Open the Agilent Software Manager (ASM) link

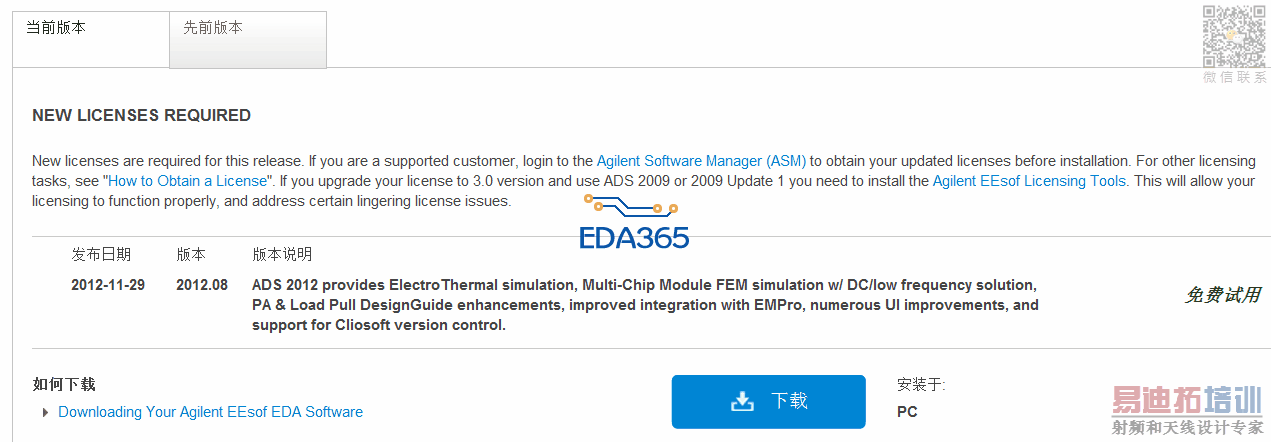(701, 161)
